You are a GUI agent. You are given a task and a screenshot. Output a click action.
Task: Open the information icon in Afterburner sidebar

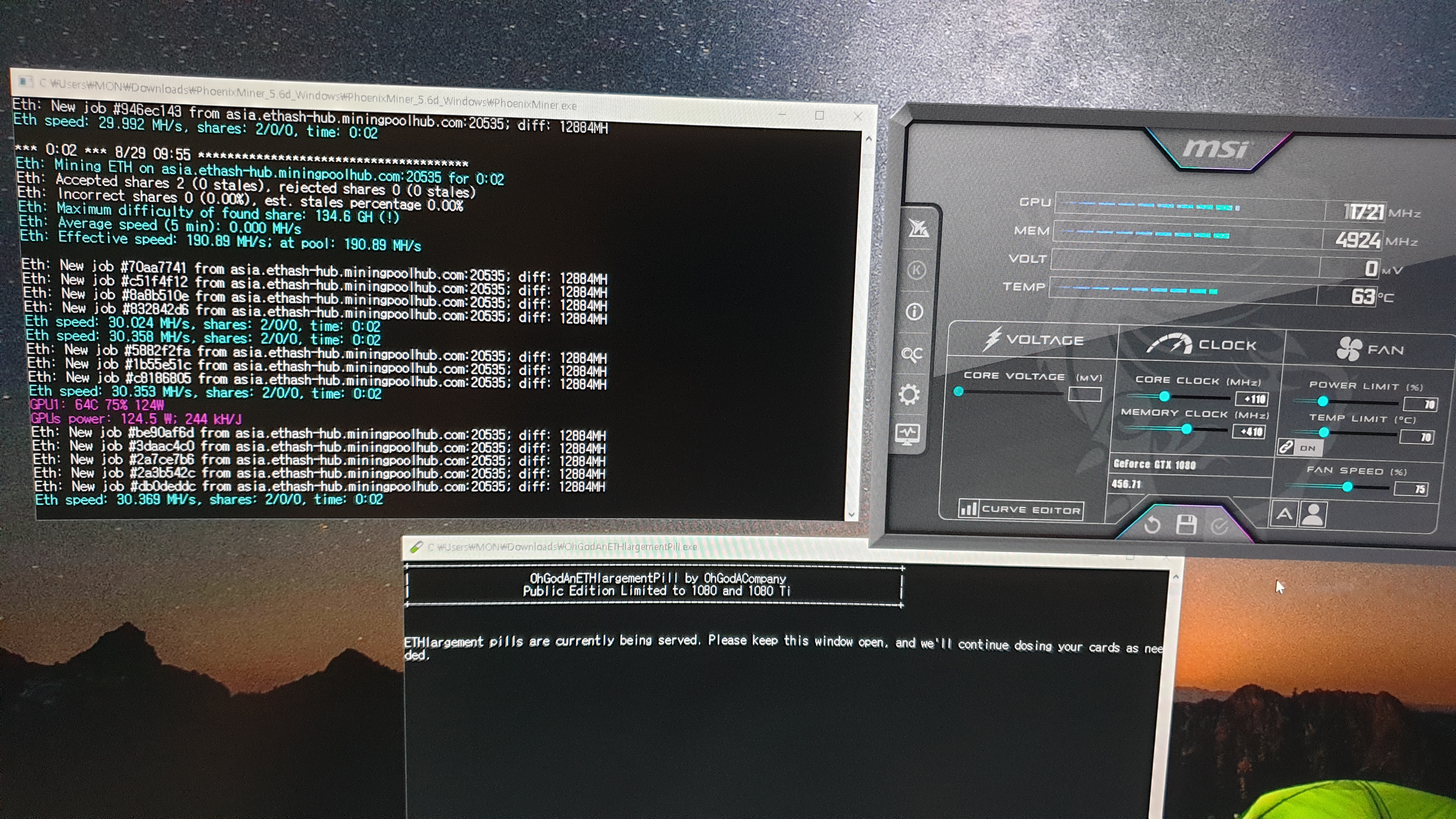(915, 311)
